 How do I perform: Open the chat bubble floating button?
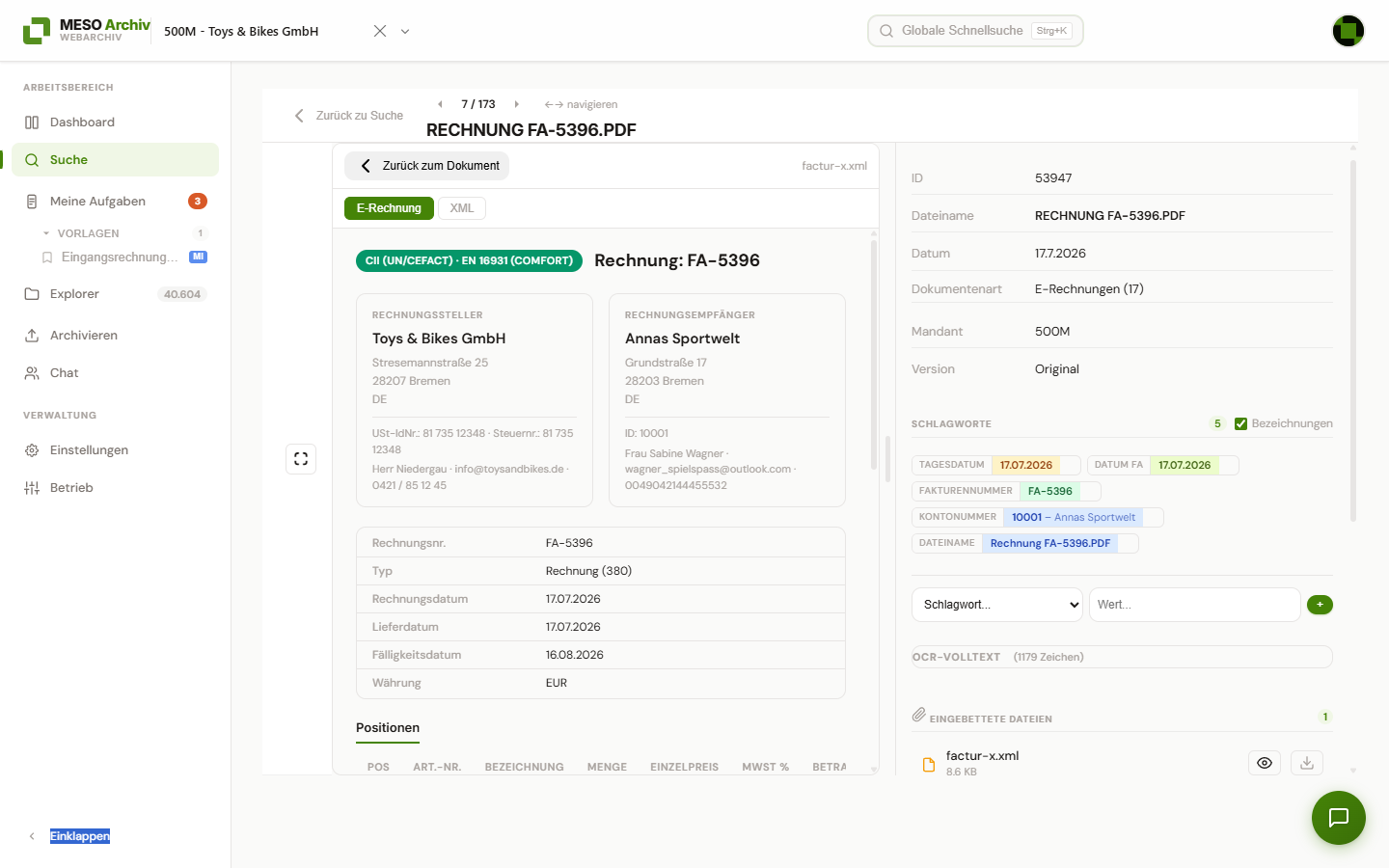pos(1338,818)
